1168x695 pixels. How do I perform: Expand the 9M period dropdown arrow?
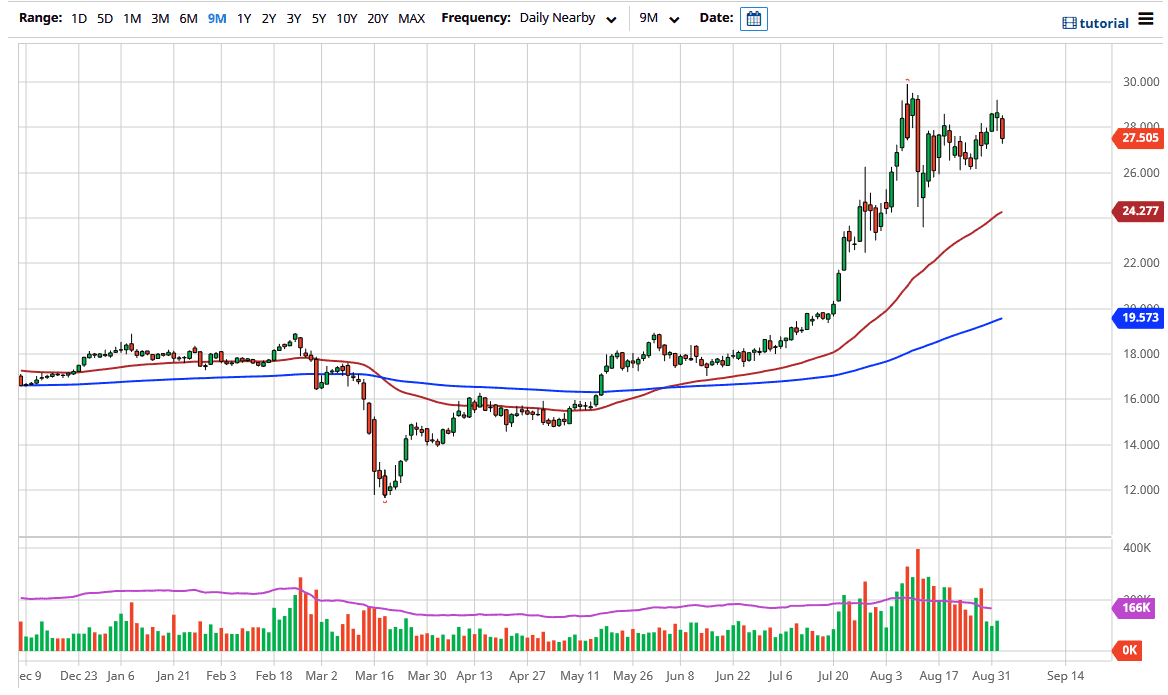(674, 19)
